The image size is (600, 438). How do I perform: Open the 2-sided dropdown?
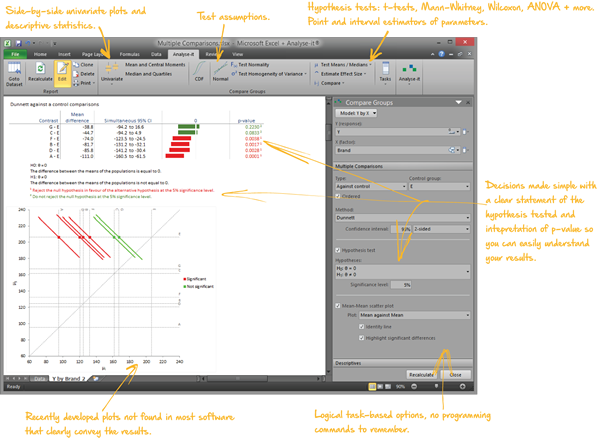pos(442,229)
